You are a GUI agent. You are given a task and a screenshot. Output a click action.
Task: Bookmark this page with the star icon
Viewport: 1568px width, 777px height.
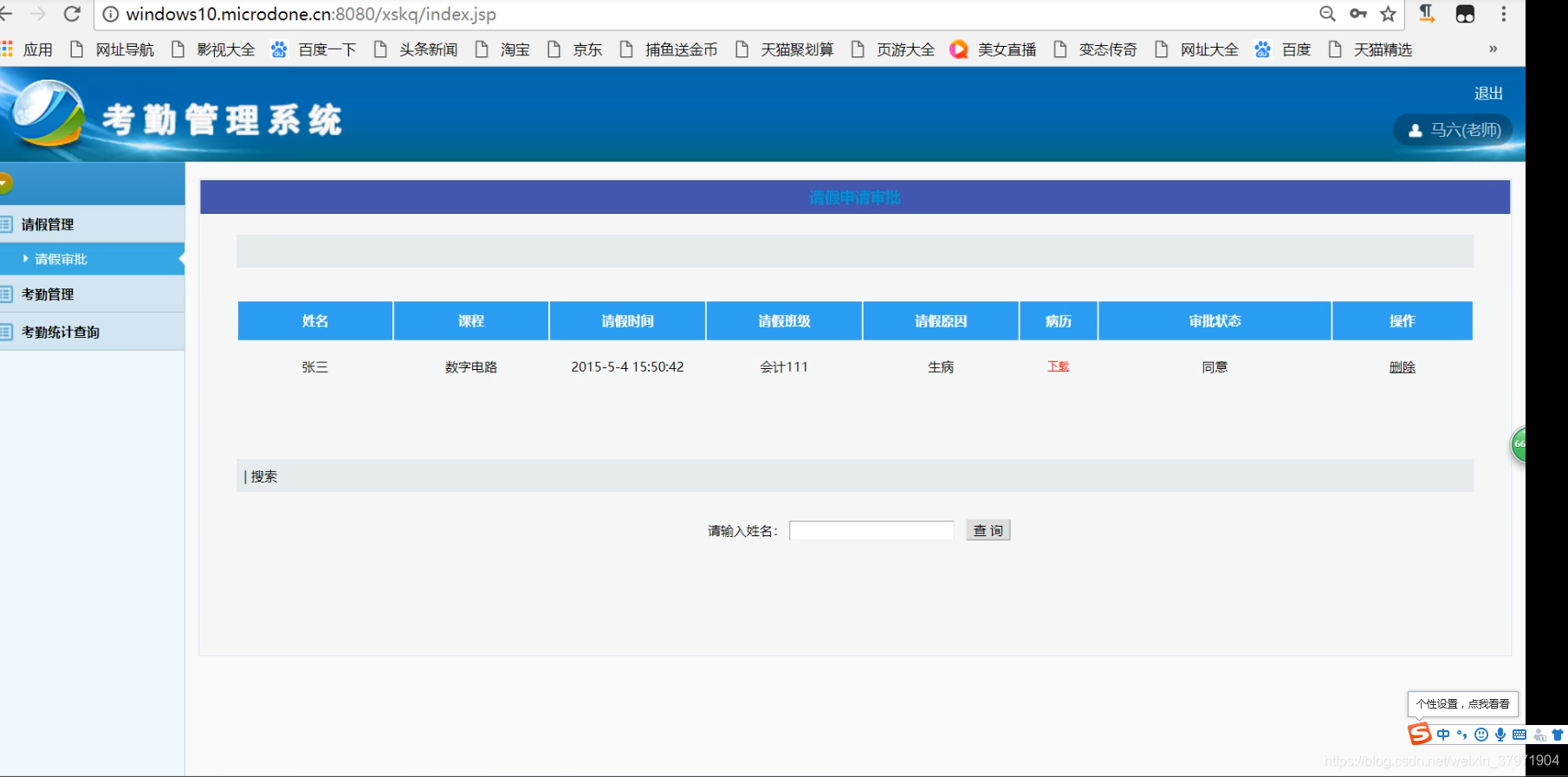point(1388,14)
